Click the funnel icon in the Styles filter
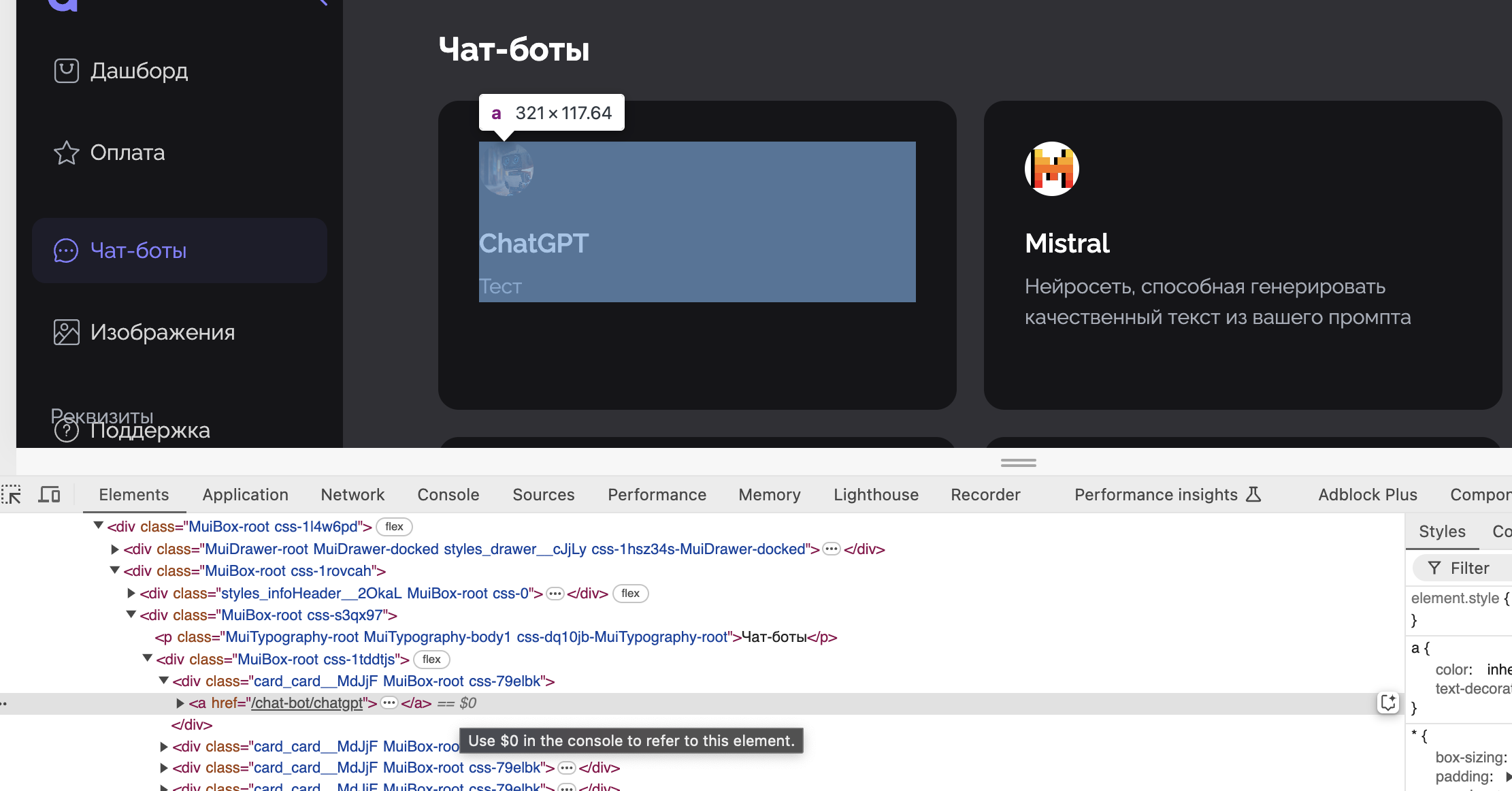 pyautogui.click(x=1434, y=568)
